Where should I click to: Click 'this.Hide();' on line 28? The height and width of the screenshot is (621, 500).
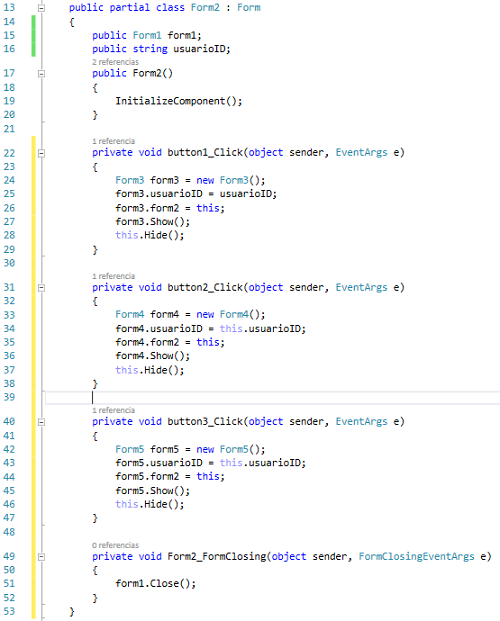150,235
